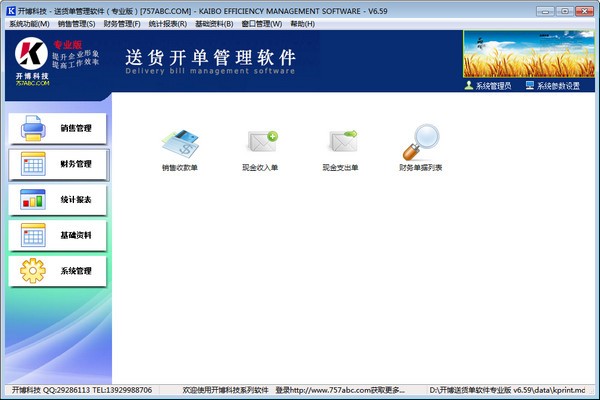
Task: Click the 系统管理员 user icon
Action: coord(471,86)
